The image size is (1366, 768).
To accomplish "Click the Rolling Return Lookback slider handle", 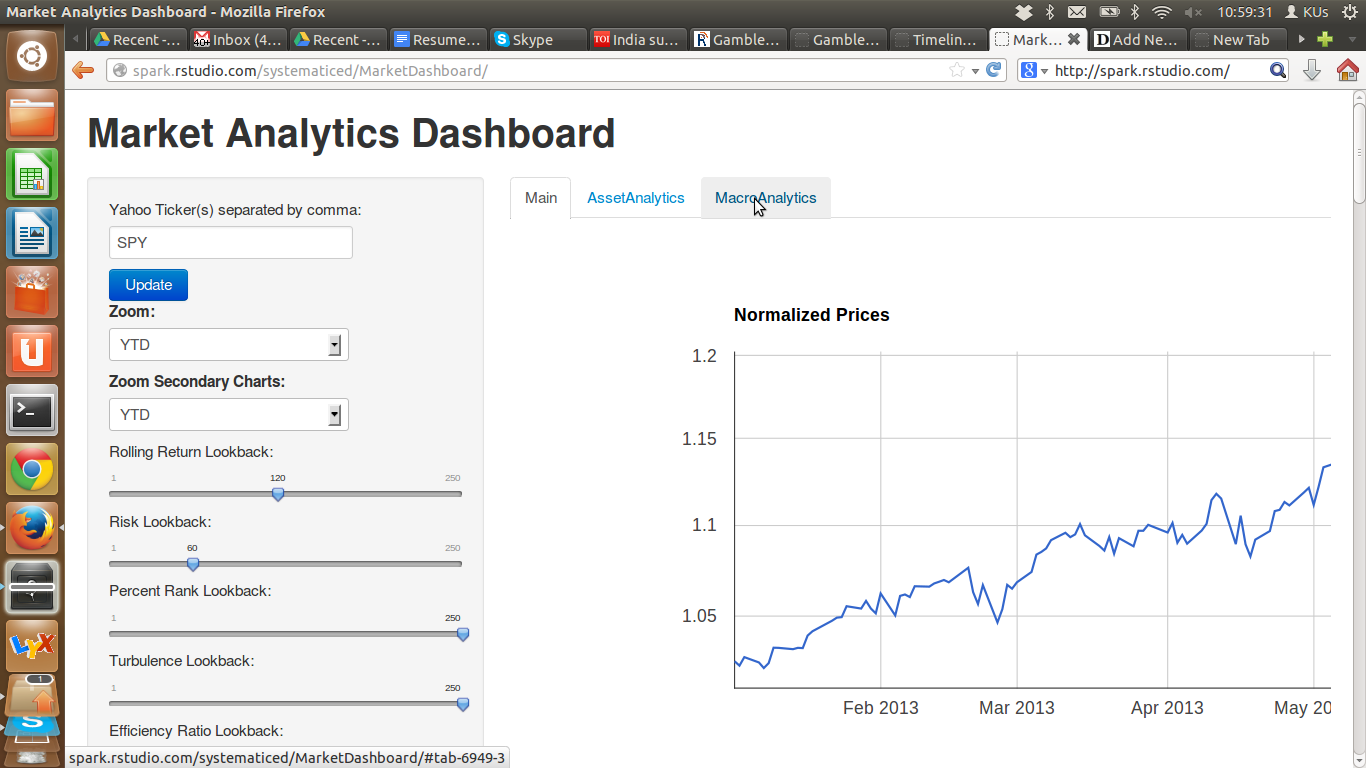I will 278,494.
